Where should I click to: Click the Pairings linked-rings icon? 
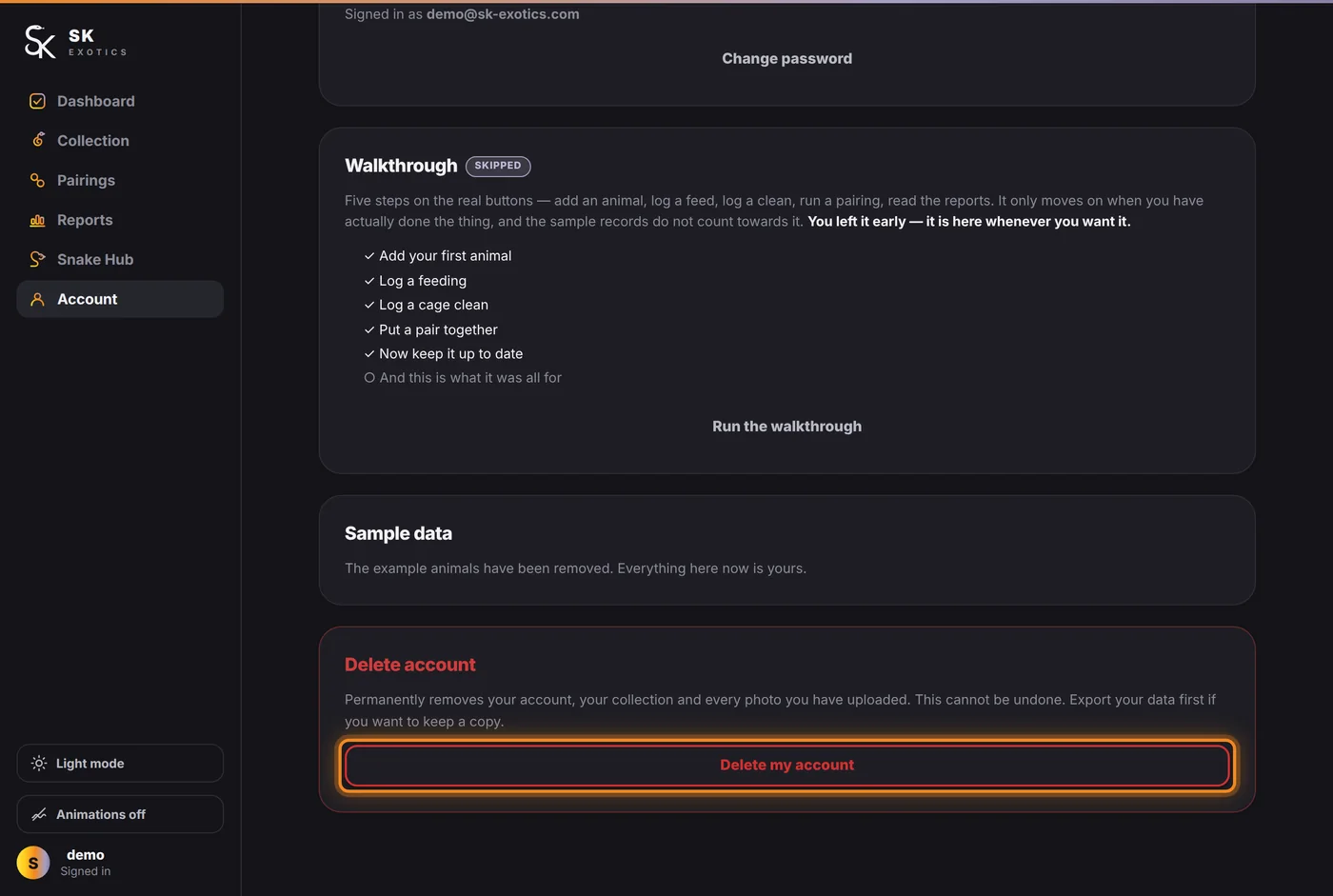(x=37, y=180)
